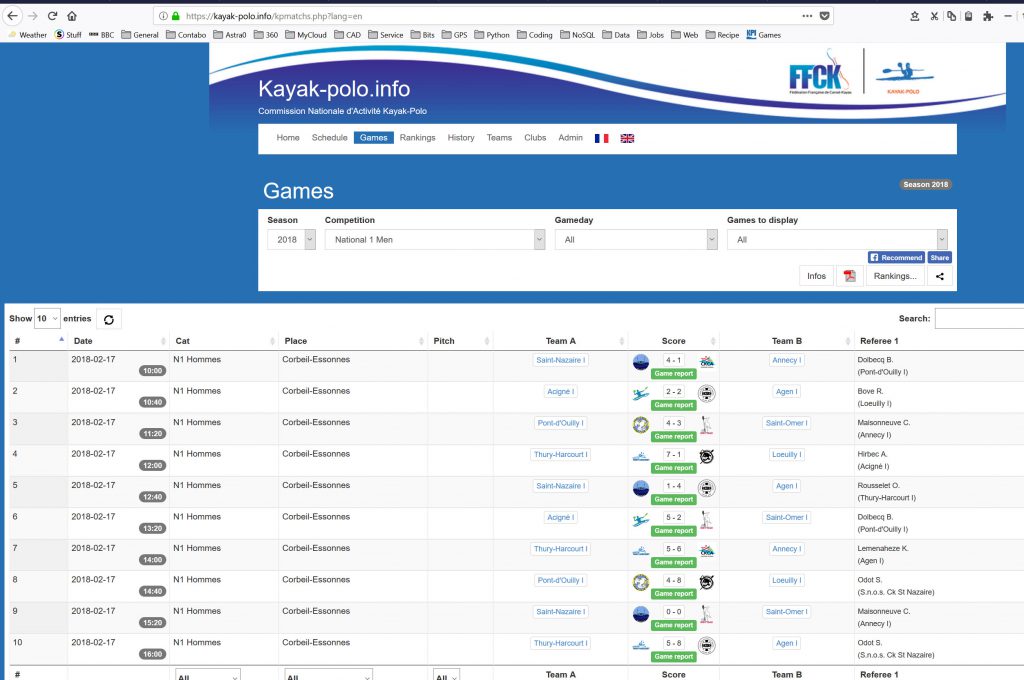Click the British flag language icon
Viewport: 1024px width, 680px height.
coord(627,138)
